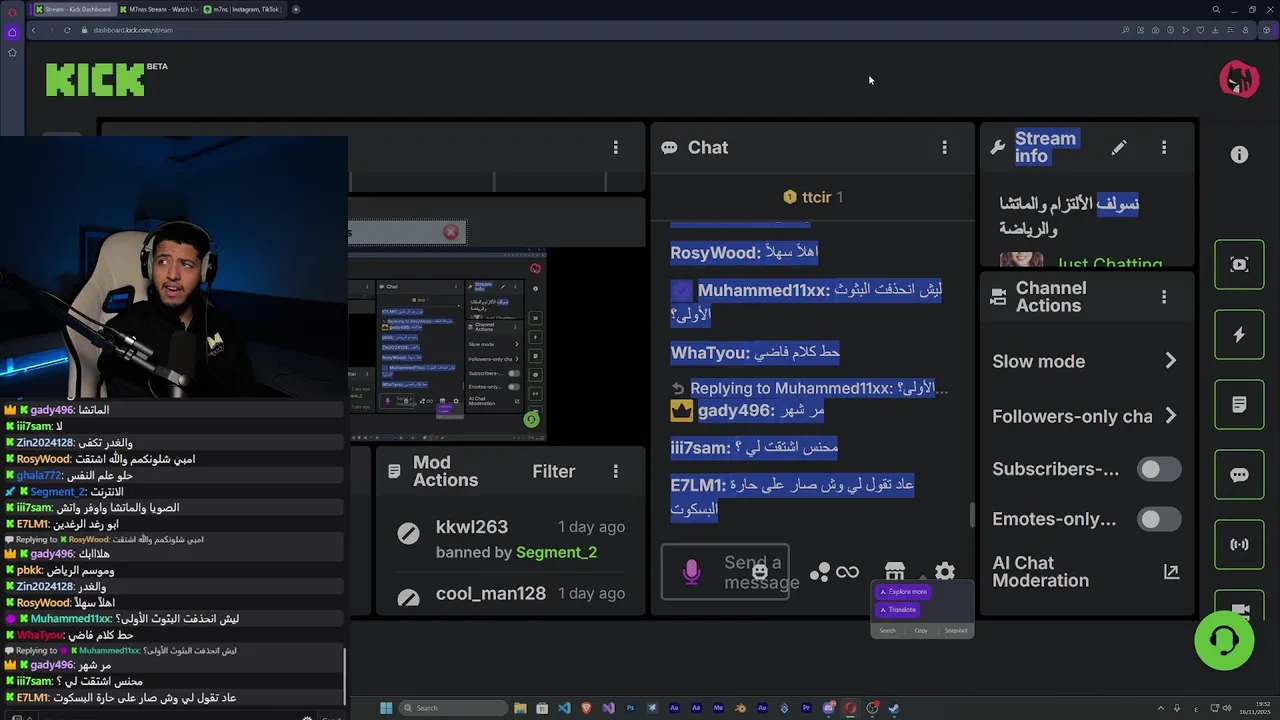The width and height of the screenshot is (1280, 720).
Task: Click the Opera home sidebar icon
Action: tap(12, 32)
